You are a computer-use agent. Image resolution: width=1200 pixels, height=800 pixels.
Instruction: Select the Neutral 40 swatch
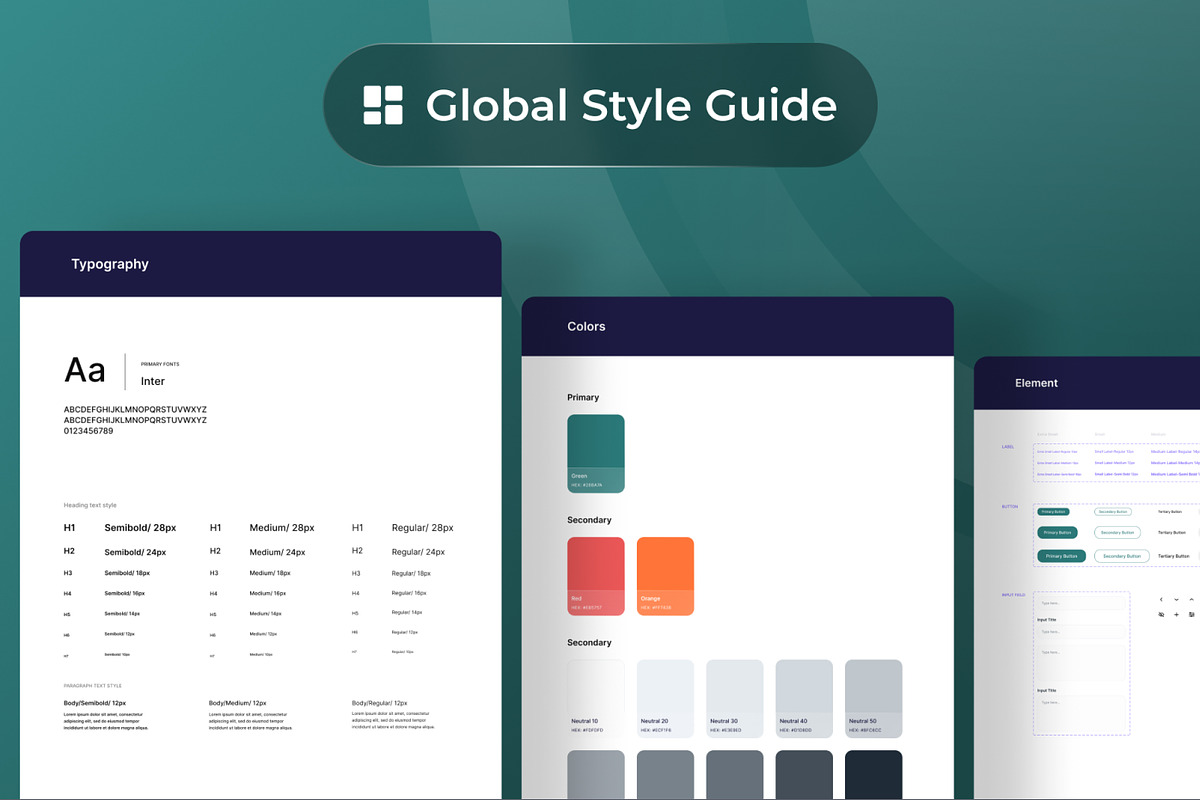pyautogui.click(x=804, y=699)
